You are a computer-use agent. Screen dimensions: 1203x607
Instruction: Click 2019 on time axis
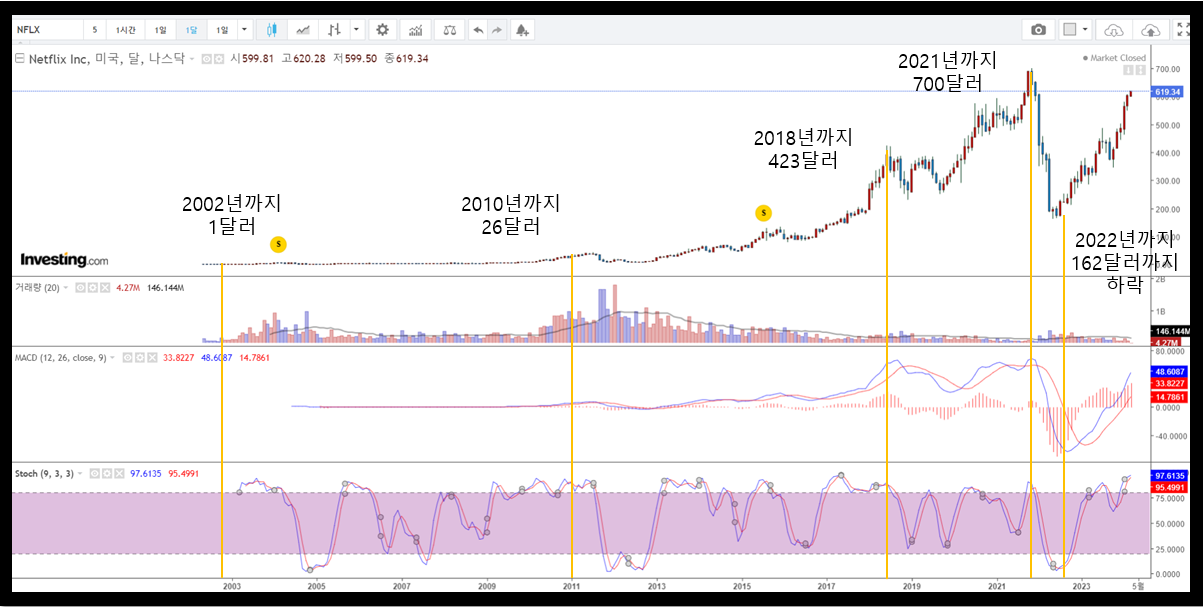pyautogui.click(x=912, y=585)
